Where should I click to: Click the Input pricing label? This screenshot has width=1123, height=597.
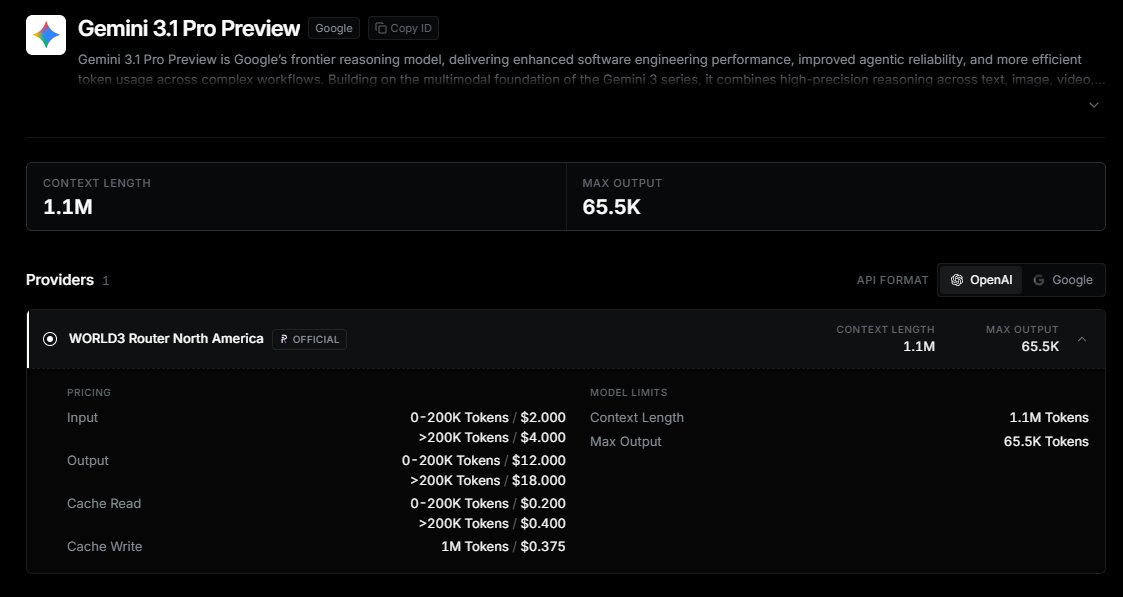pyautogui.click(x=82, y=417)
